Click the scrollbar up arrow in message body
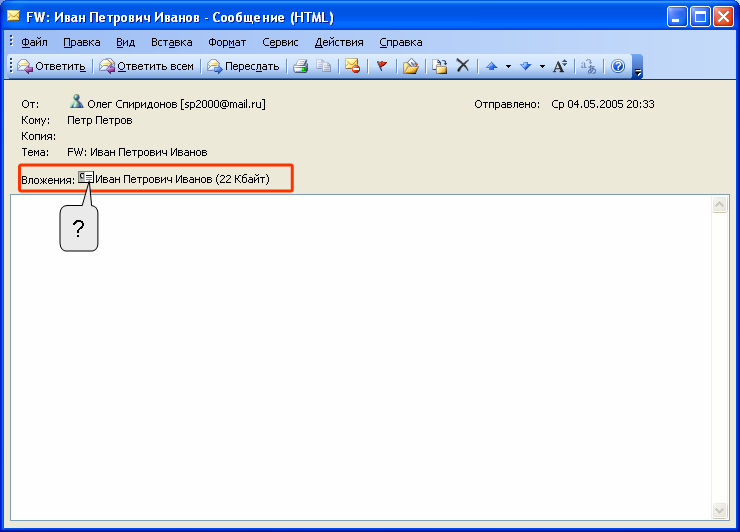Viewport: 740px width, 532px height. [x=719, y=205]
